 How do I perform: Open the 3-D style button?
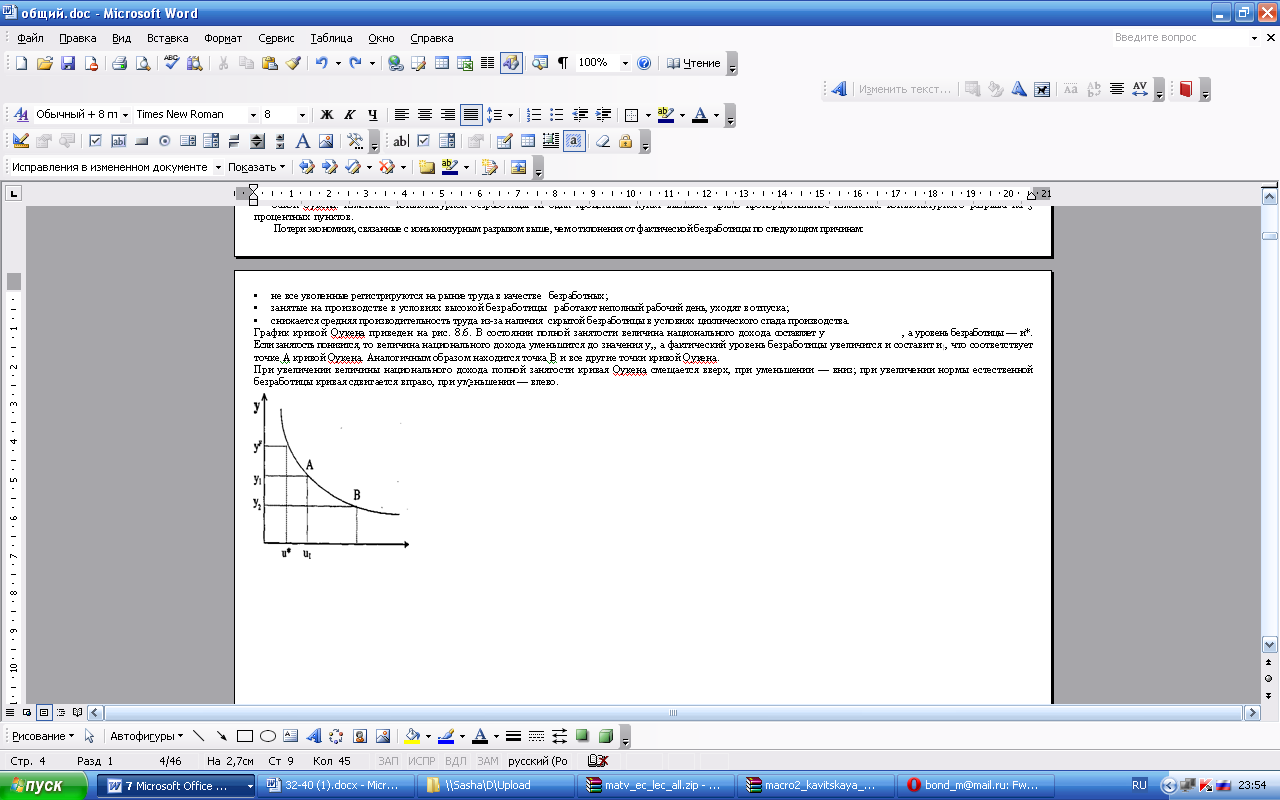pos(605,736)
